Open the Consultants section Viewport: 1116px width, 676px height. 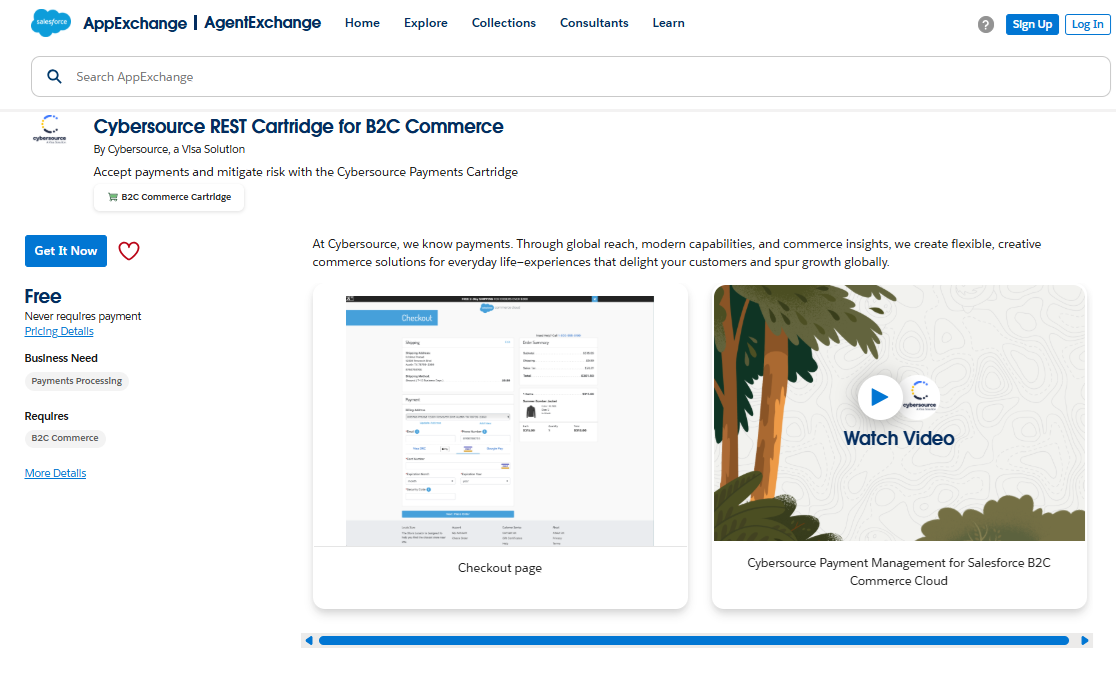coord(594,23)
